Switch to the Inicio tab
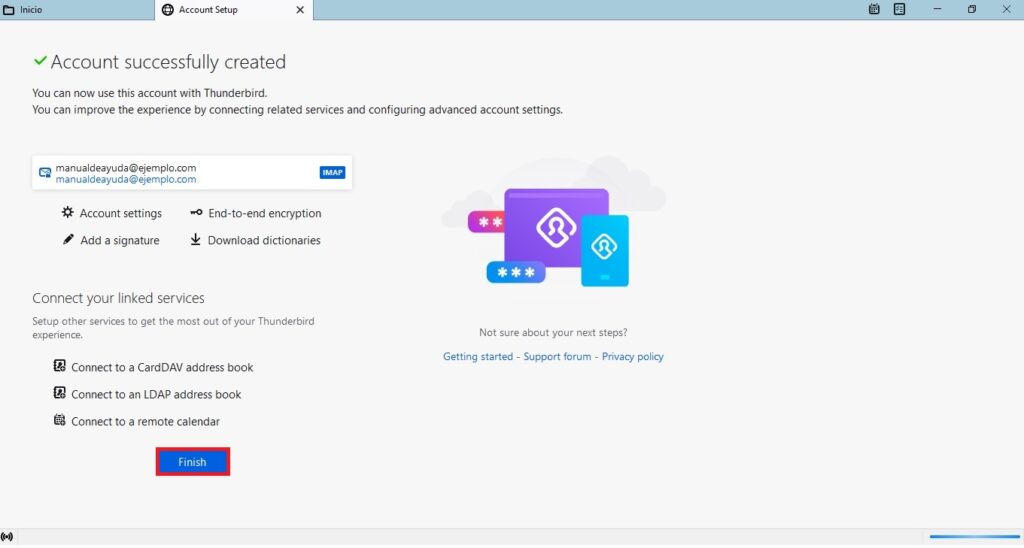 (x=77, y=10)
